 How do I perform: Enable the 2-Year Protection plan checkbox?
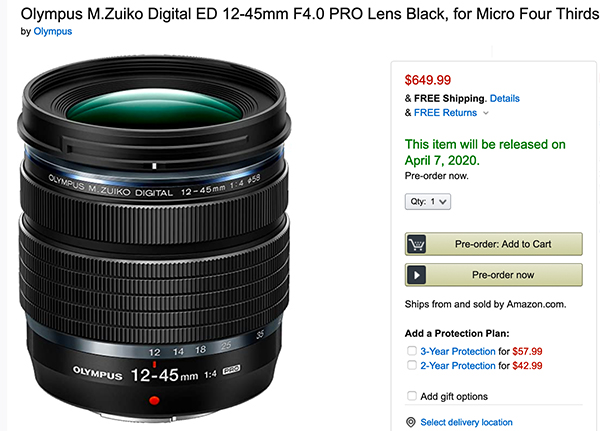pos(412,367)
